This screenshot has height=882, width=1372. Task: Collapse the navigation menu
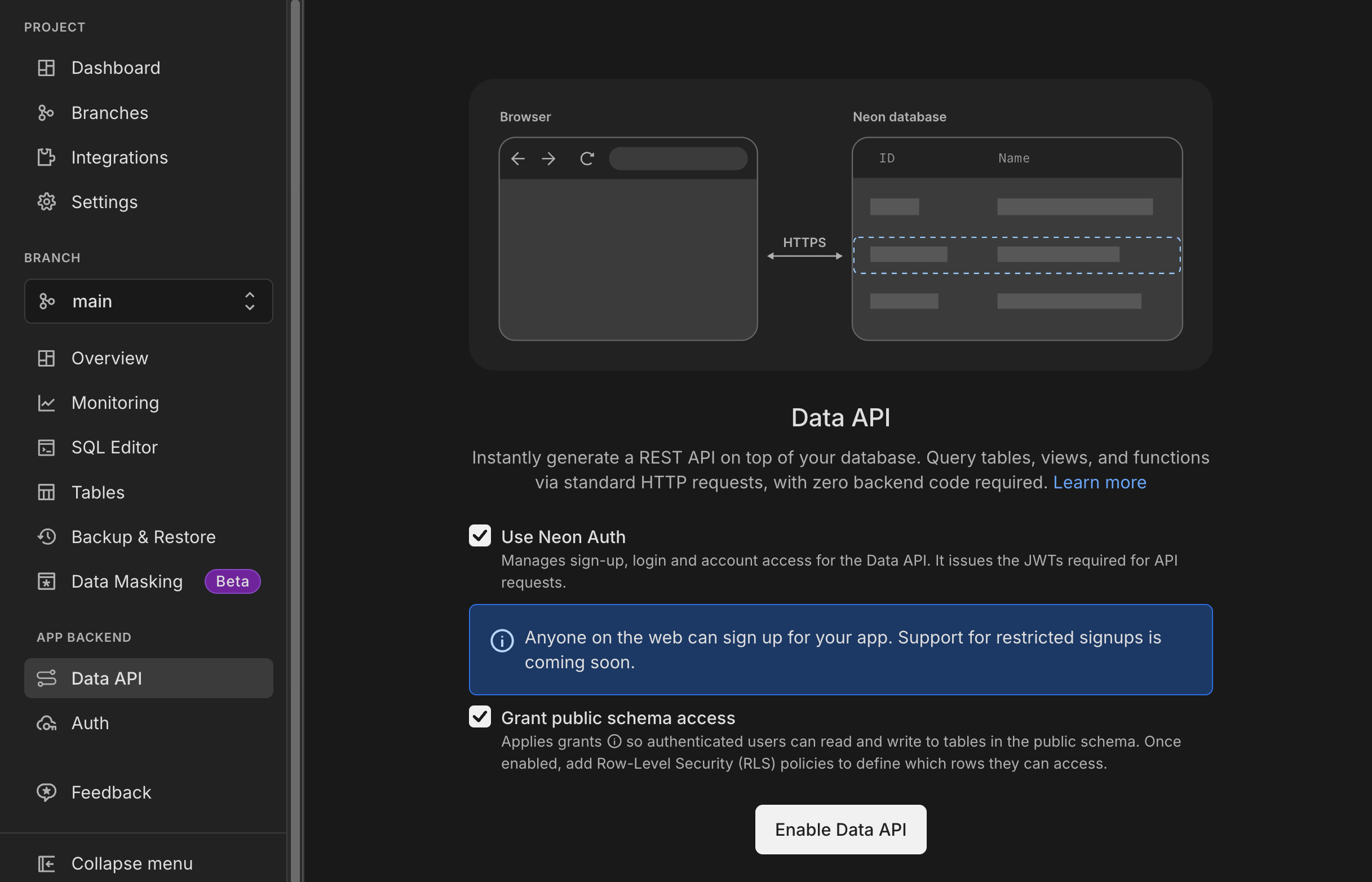[x=131, y=863]
